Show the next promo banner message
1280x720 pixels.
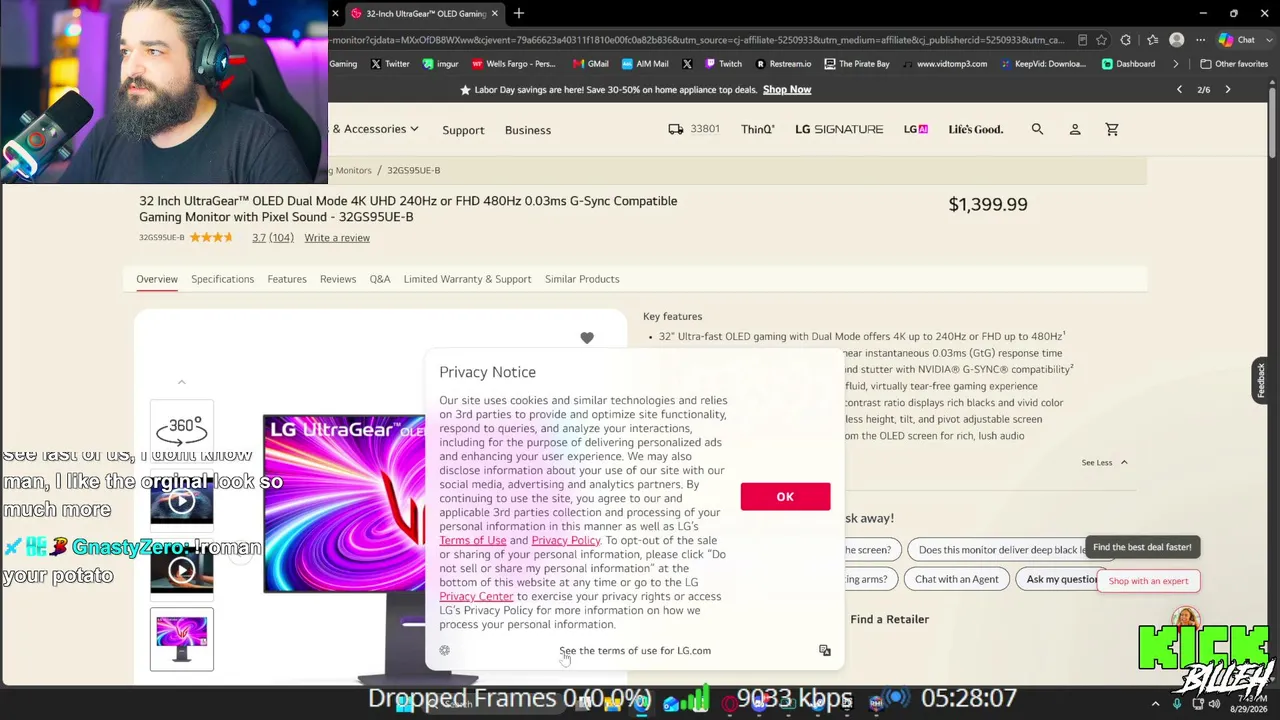coord(1228,90)
